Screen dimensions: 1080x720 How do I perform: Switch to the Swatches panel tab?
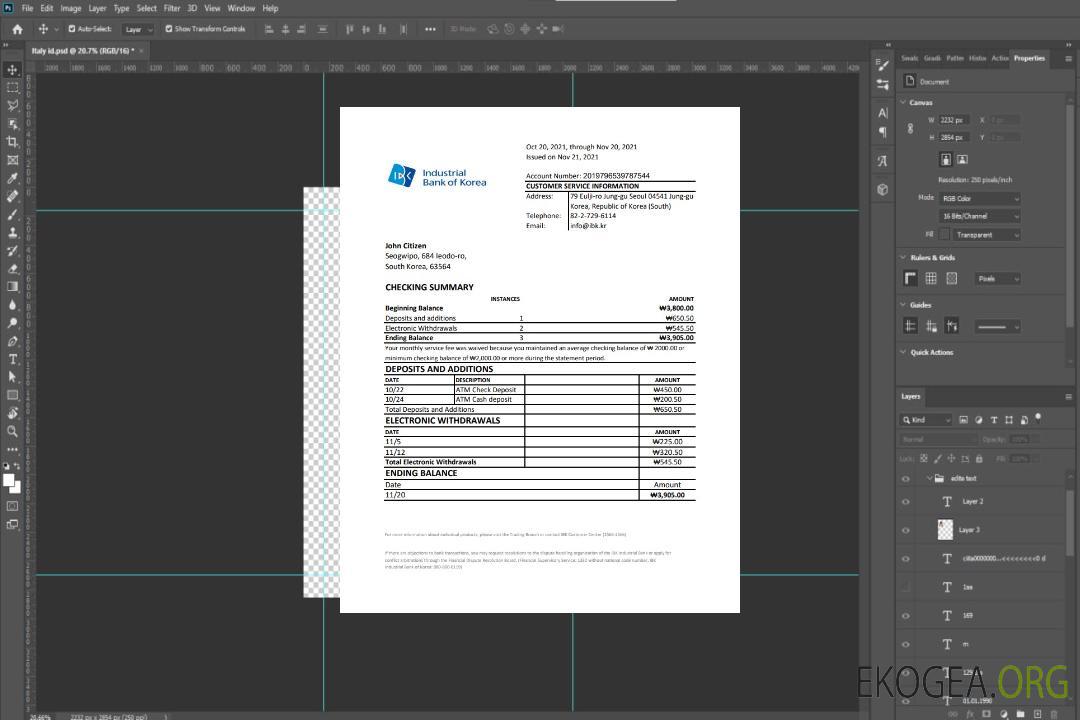(909, 58)
